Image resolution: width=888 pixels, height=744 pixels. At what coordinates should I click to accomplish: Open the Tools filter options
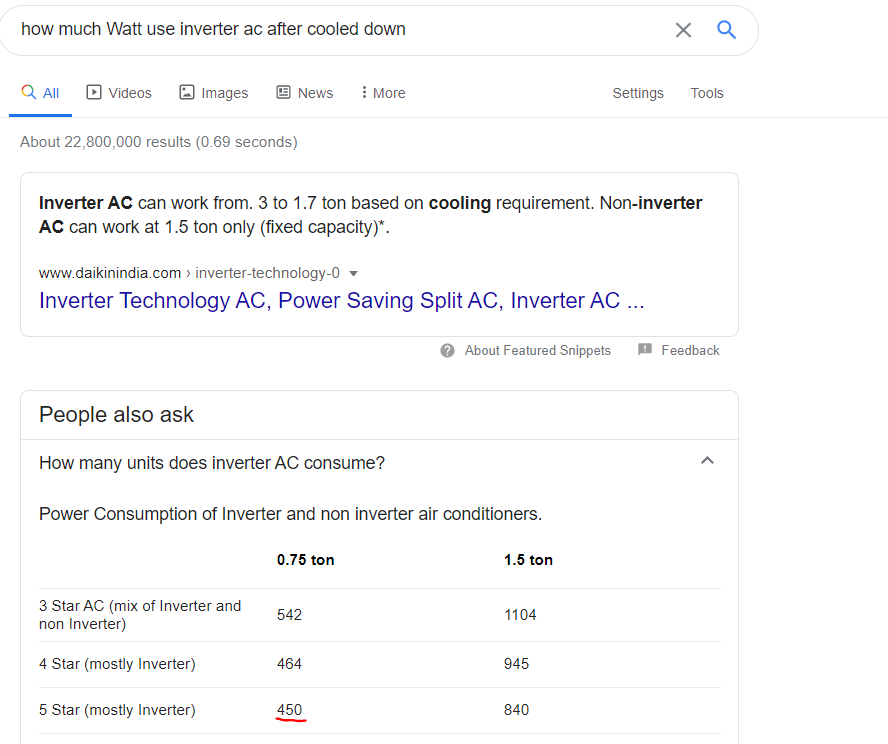pos(707,93)
